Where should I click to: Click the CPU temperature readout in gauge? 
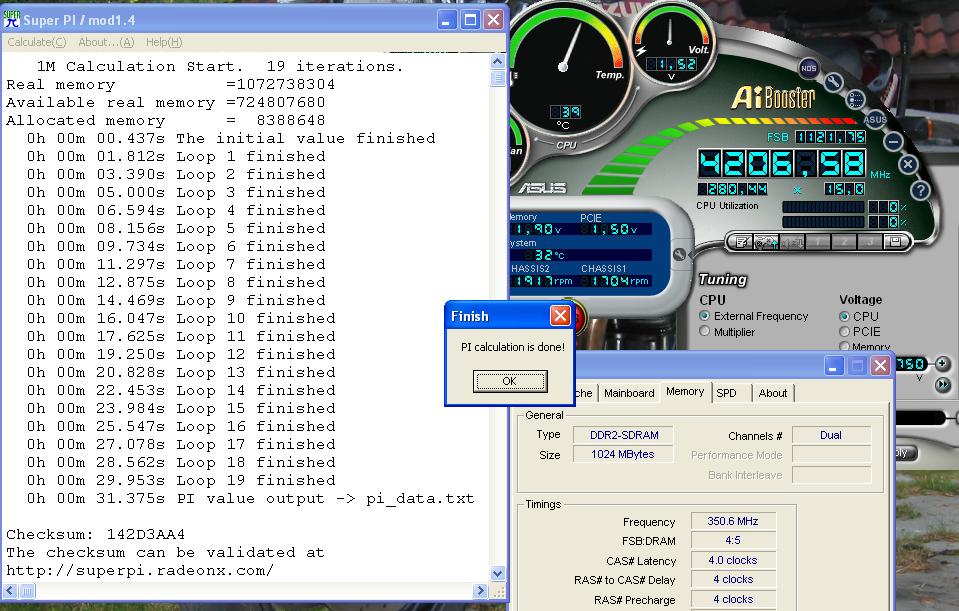[565, 112]
